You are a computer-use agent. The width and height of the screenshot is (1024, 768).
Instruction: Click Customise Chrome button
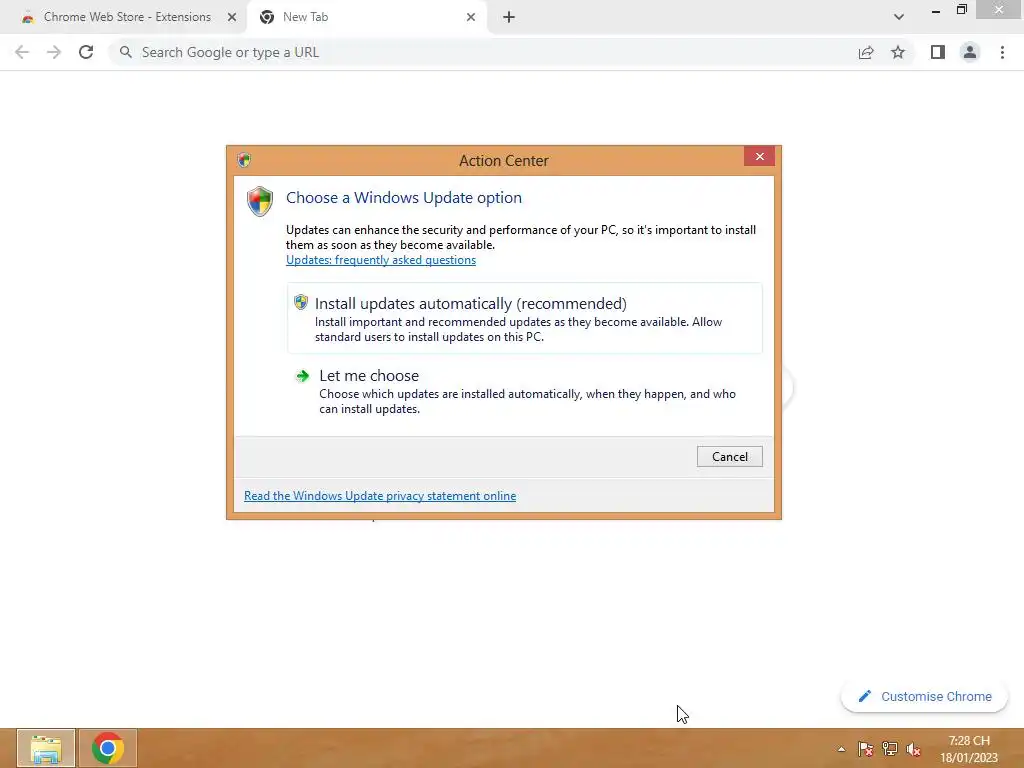click(924, 696)
